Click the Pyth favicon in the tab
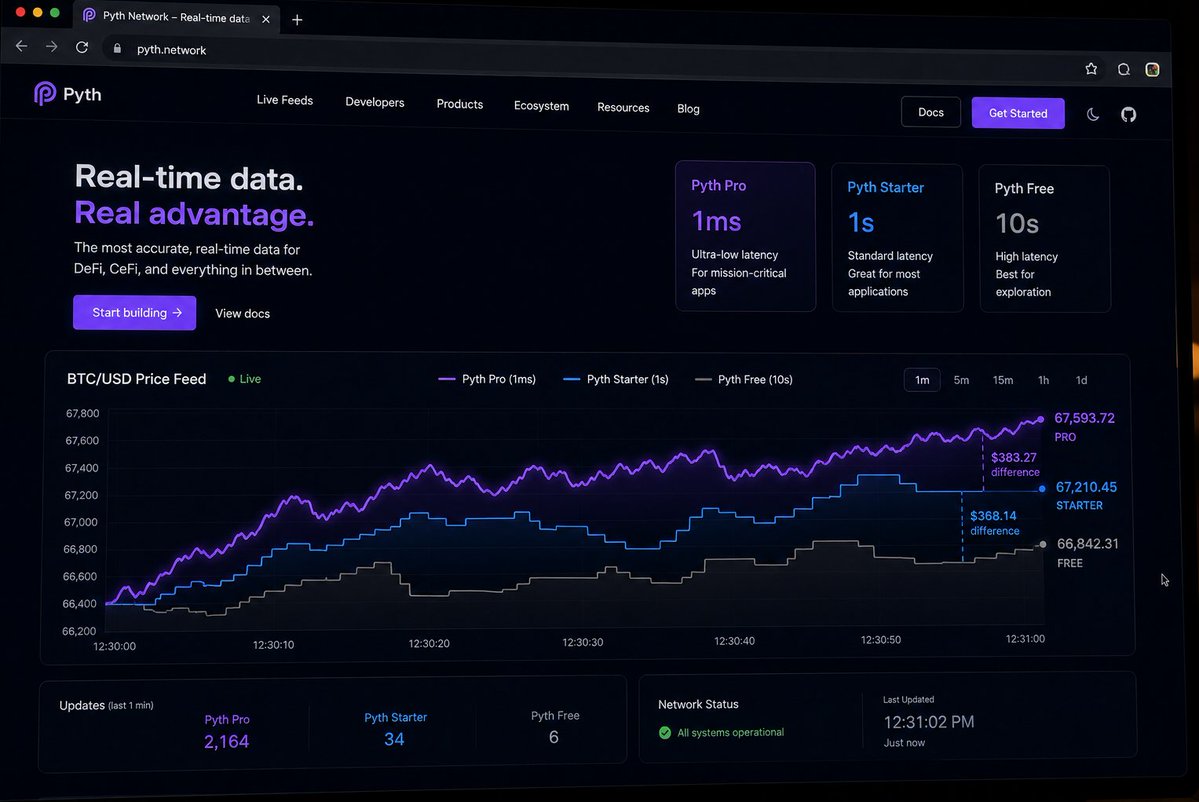 tap(89, 15)
